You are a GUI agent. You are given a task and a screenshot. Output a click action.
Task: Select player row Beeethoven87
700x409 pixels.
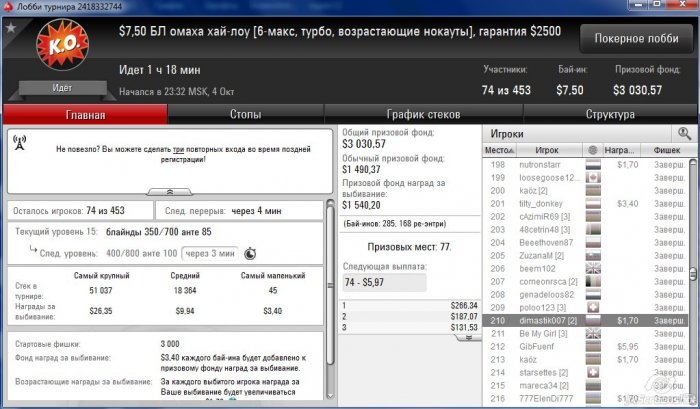[584, 242]
